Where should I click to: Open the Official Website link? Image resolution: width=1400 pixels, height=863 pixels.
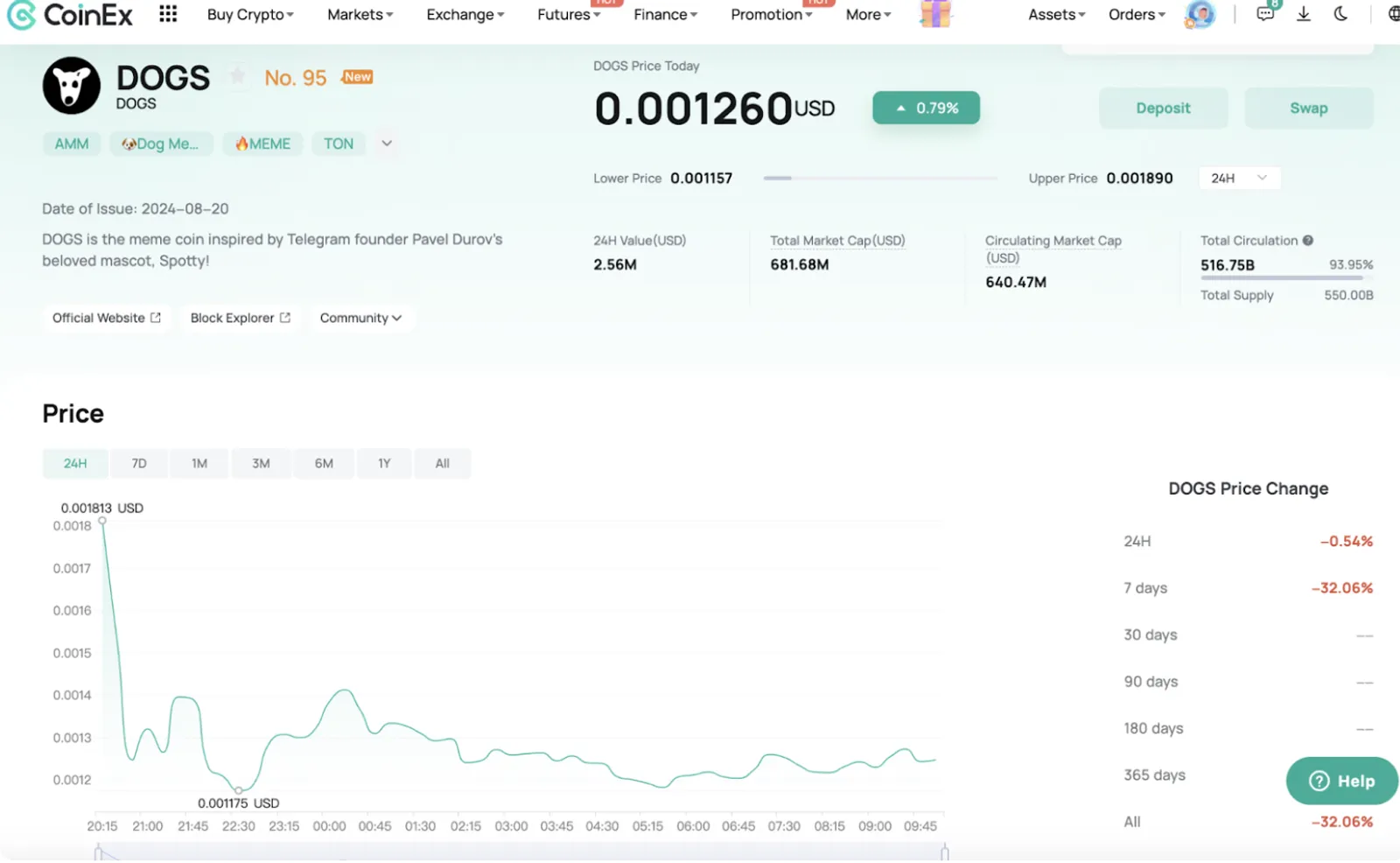[107, 318]
